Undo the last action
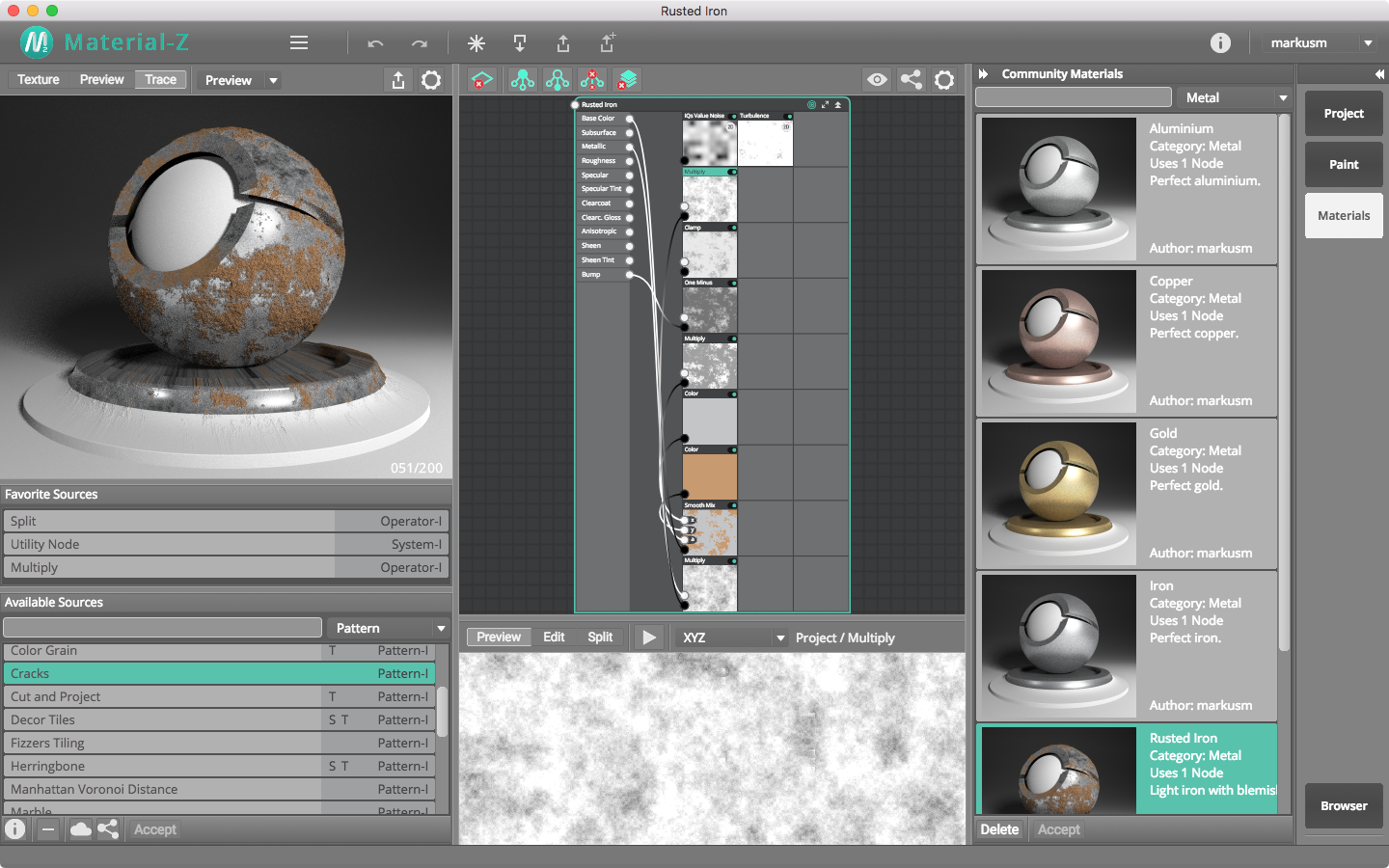Screen dimensions: 1389x868 coord(376,43)
